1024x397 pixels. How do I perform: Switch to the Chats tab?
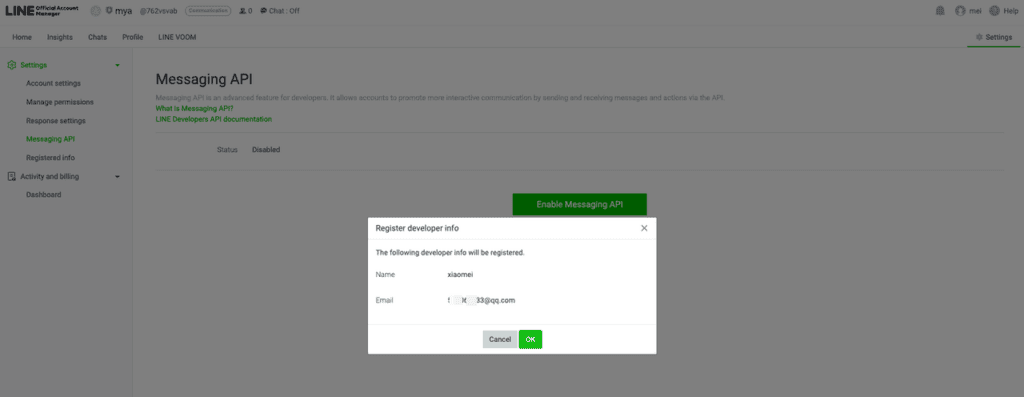click(x=97, y=37)
